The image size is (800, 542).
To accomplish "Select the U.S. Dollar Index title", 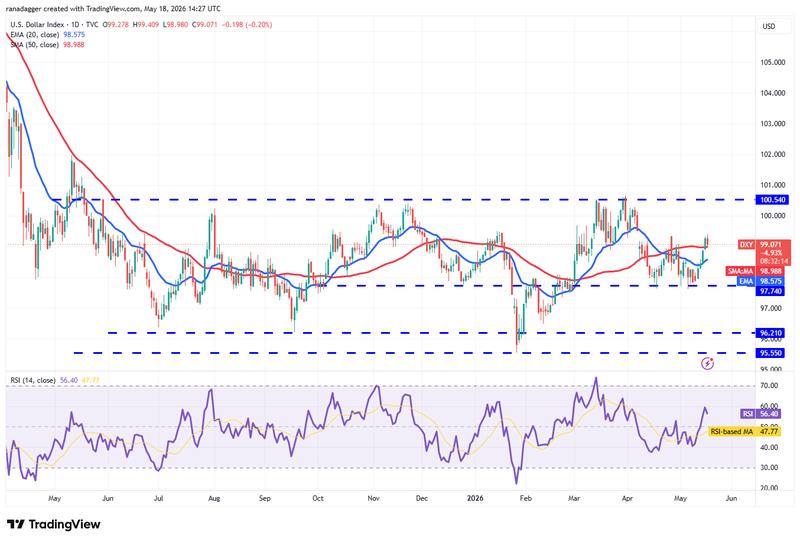I will point(37,24).
